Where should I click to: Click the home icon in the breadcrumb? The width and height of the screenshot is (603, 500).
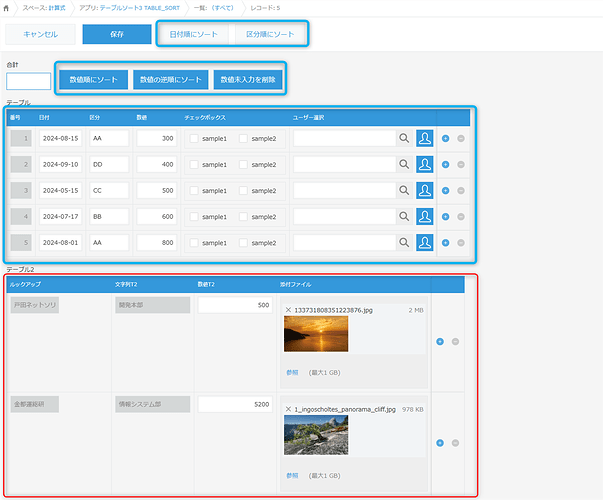point(10,8)
